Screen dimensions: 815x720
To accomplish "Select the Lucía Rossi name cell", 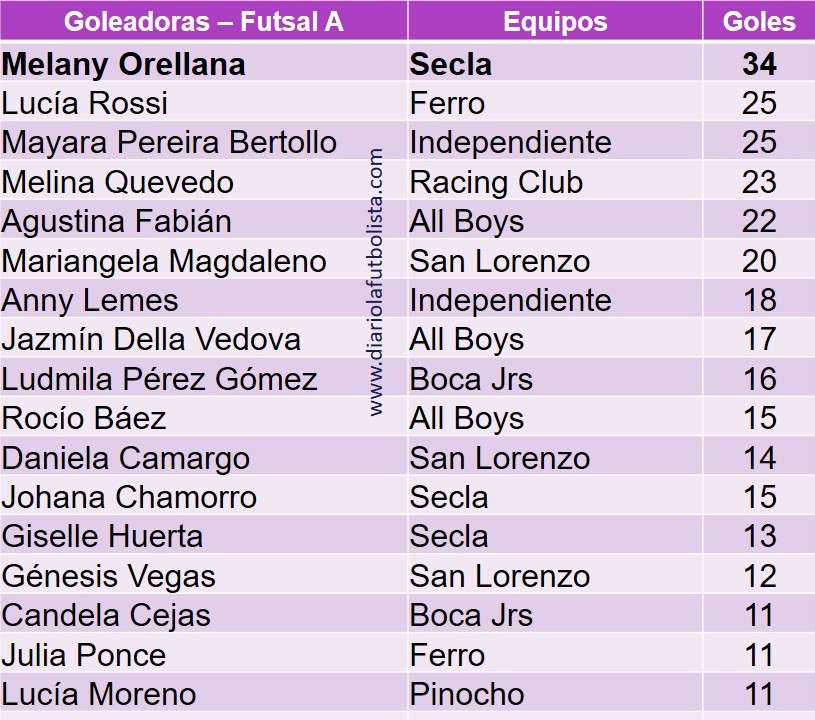I will coord(85,103).
